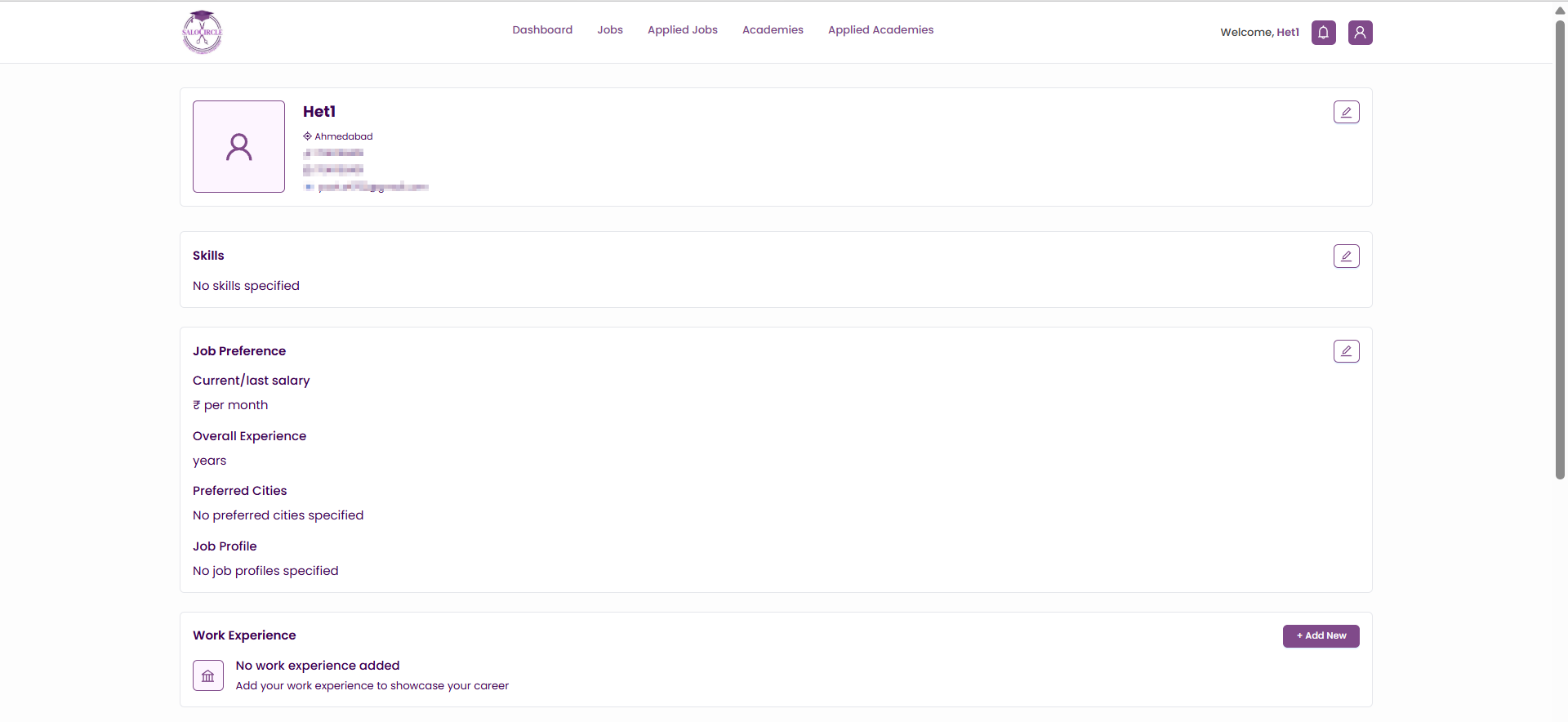Navigate to Academies
Viewport: 1568px width, 722px height.
(773, 30)
